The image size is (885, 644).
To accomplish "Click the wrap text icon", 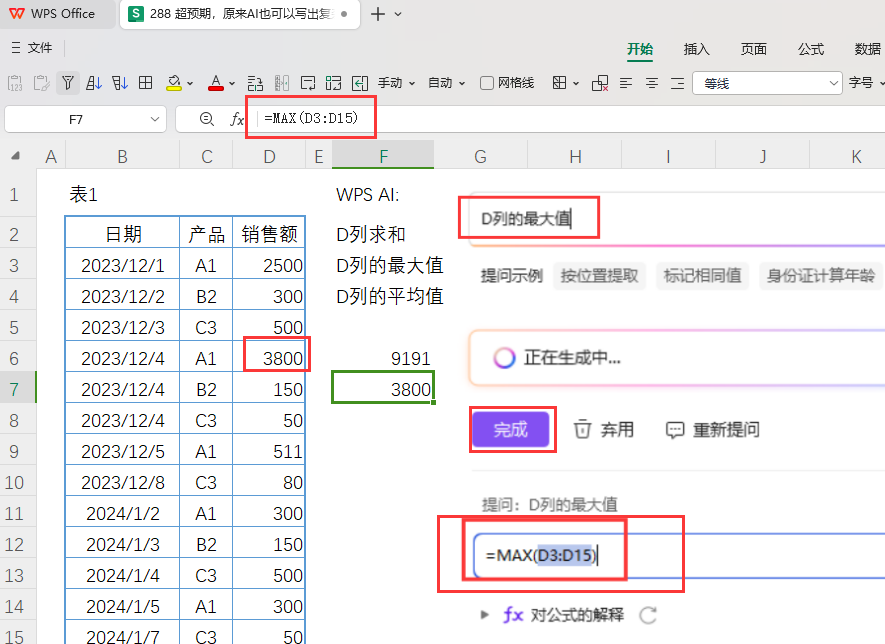I will pyautogui.click(x=308, y=84).
